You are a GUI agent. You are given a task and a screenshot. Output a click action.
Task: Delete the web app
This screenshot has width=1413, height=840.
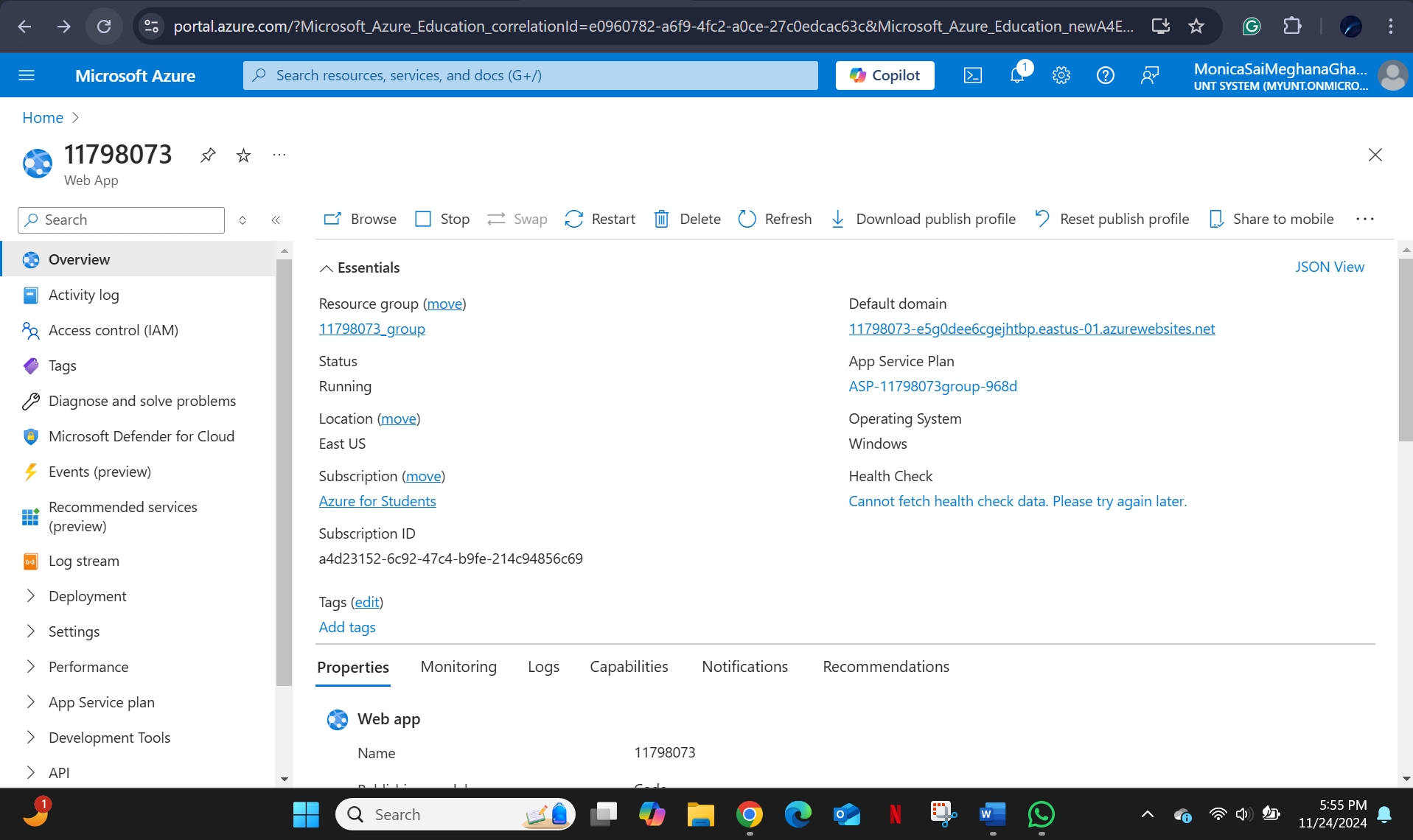coord(687,219)
